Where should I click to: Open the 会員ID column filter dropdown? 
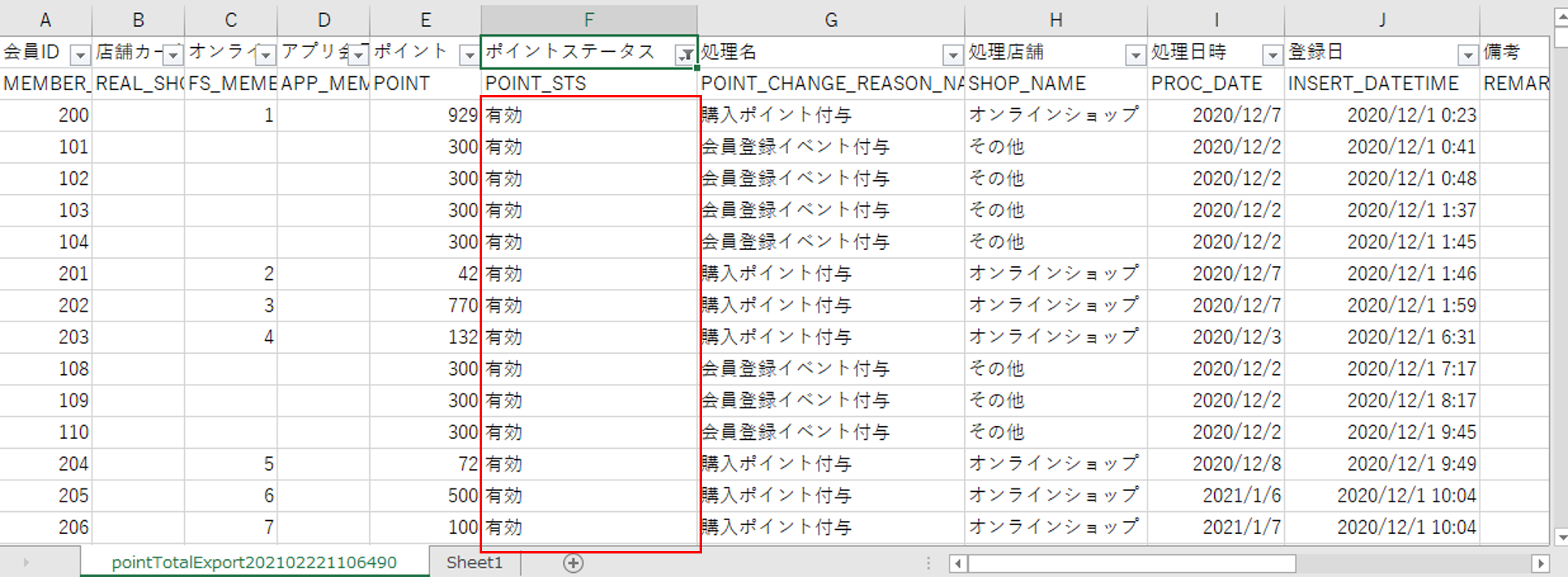(x=80, y=55)
